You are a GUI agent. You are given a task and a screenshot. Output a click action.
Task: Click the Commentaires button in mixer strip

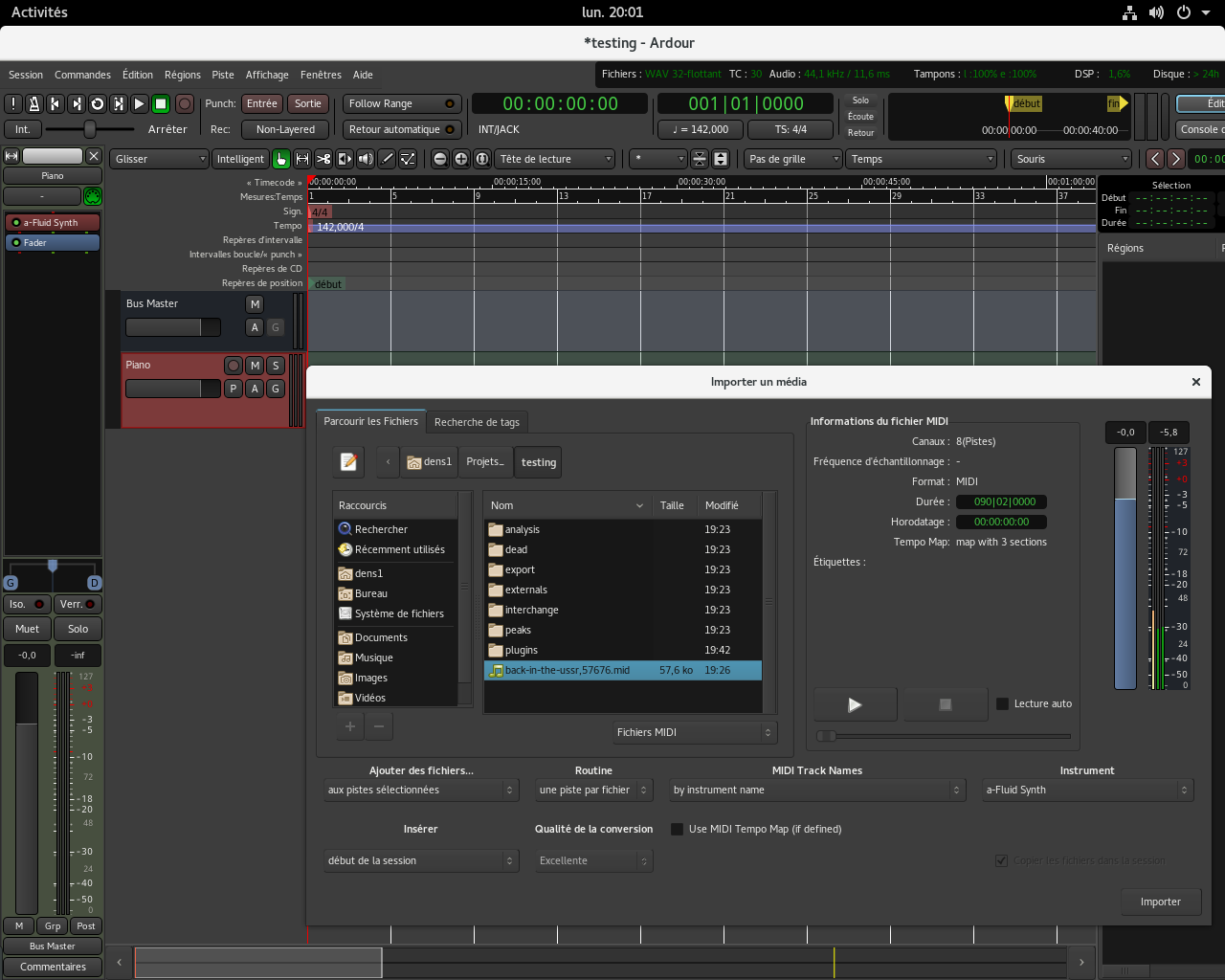click(x=53, y=967)
